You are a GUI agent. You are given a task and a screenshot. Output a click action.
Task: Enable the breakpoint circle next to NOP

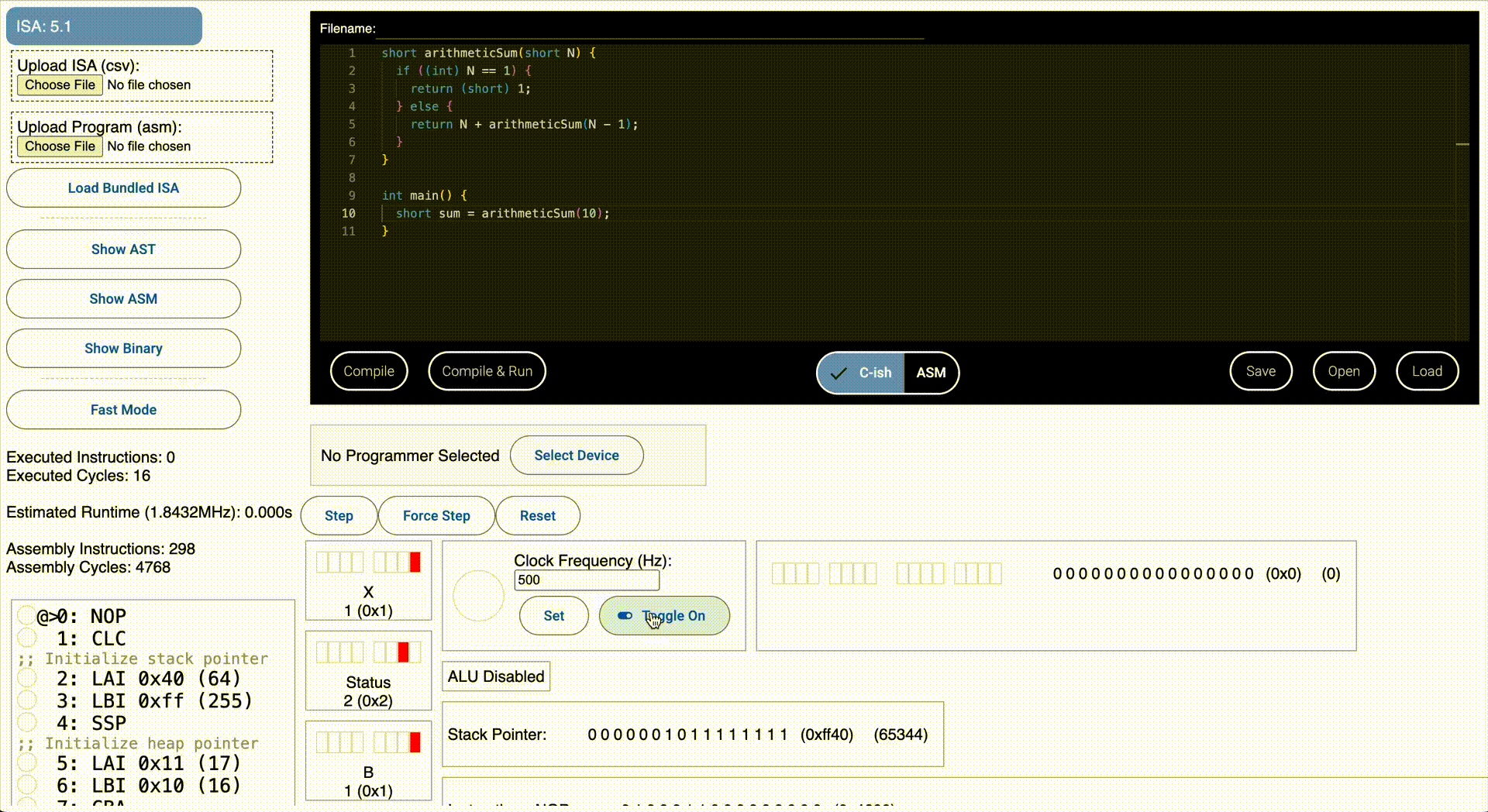point(28,616)
